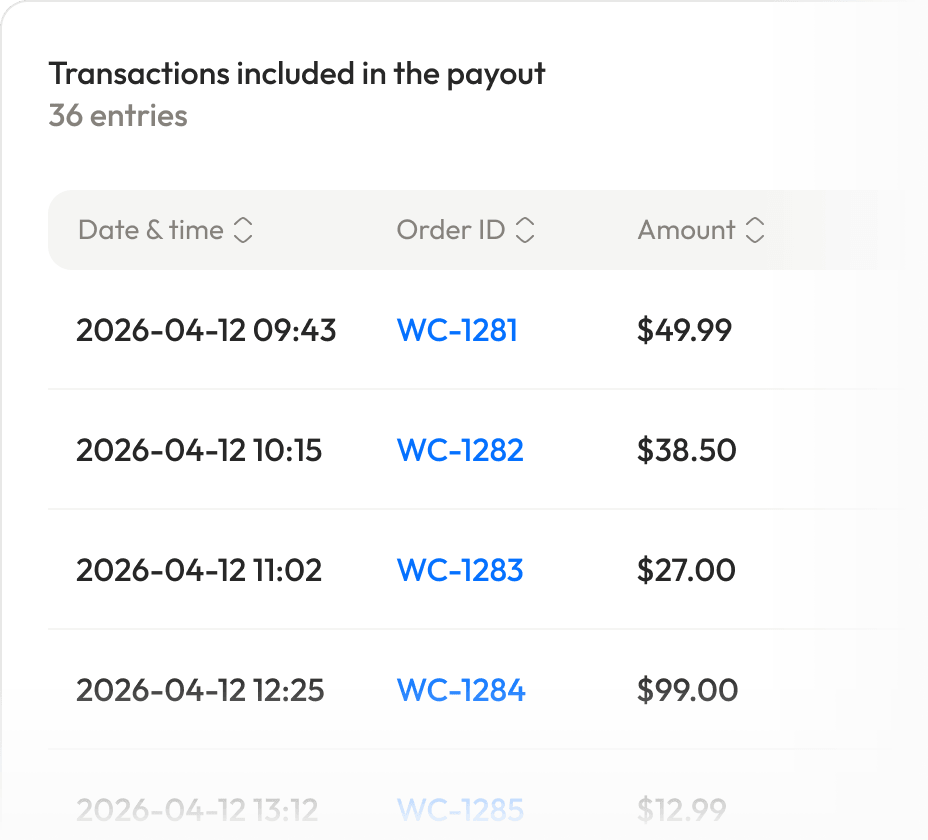Click the "36 entries" count text

[x=118, y=116]
